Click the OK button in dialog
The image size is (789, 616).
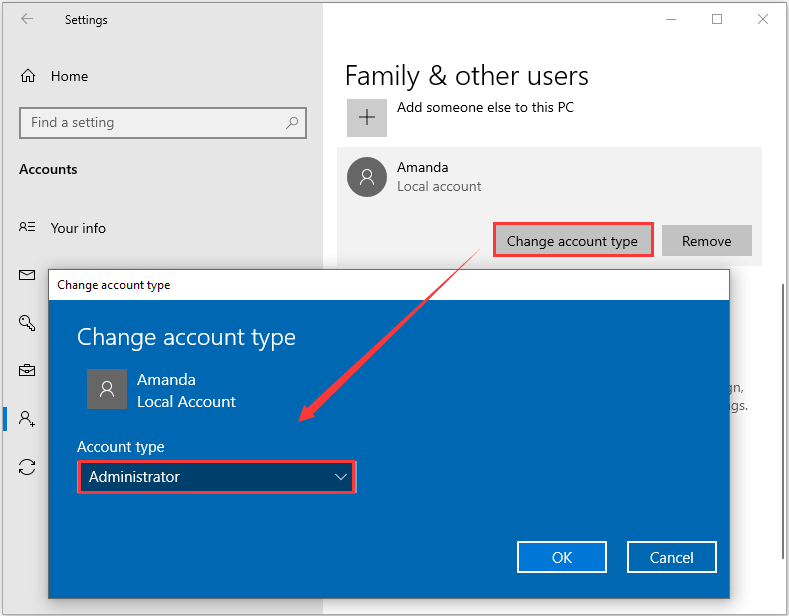click(562, 558)
